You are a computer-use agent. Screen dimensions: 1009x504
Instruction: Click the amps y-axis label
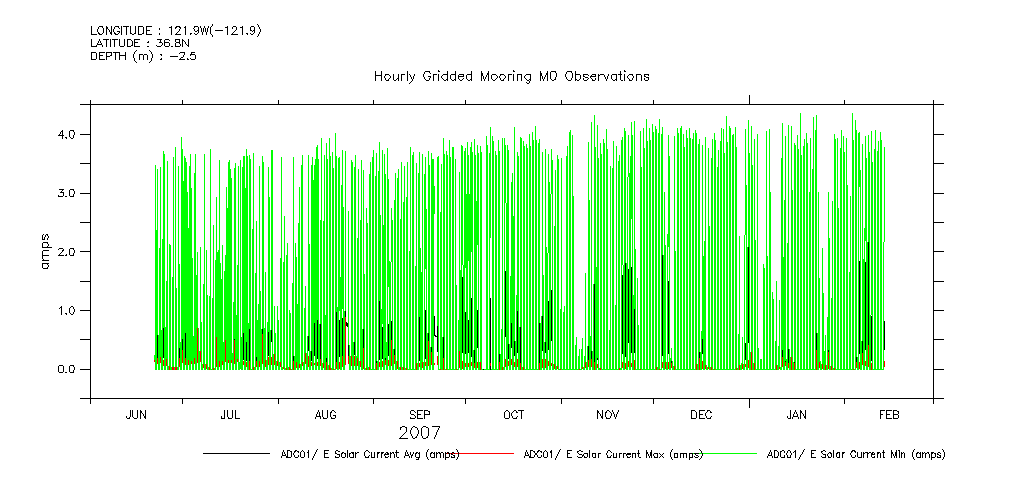click(44, 251)
